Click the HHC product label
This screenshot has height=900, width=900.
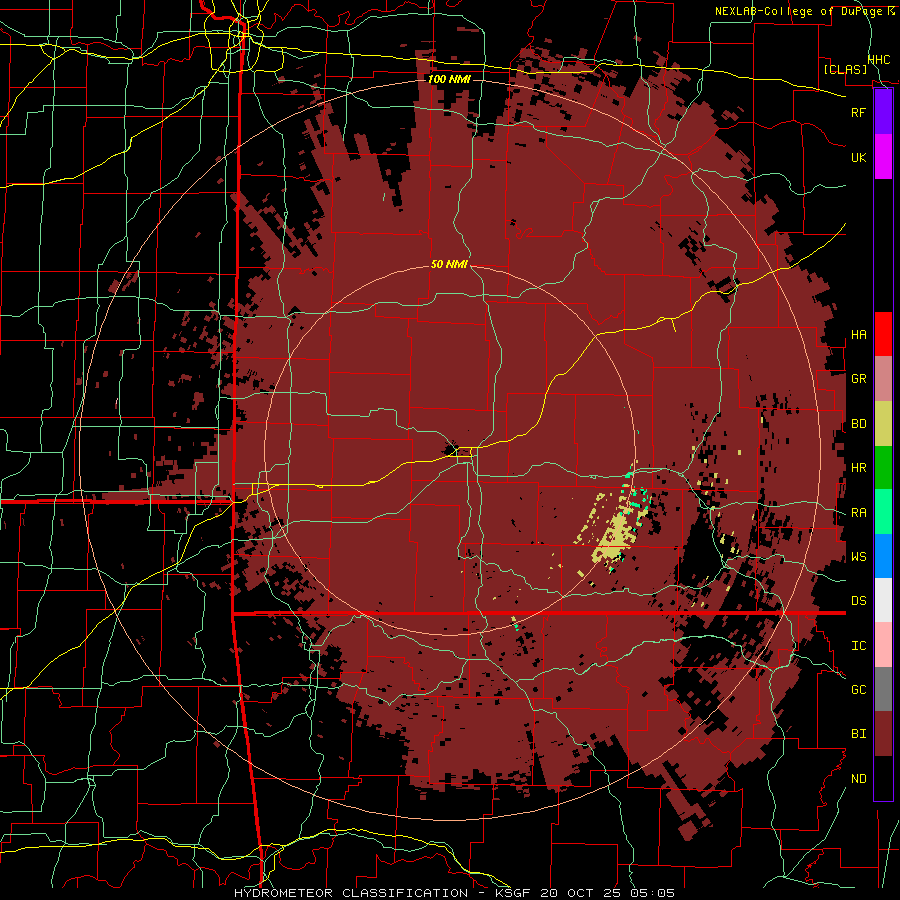coord(879,60)
